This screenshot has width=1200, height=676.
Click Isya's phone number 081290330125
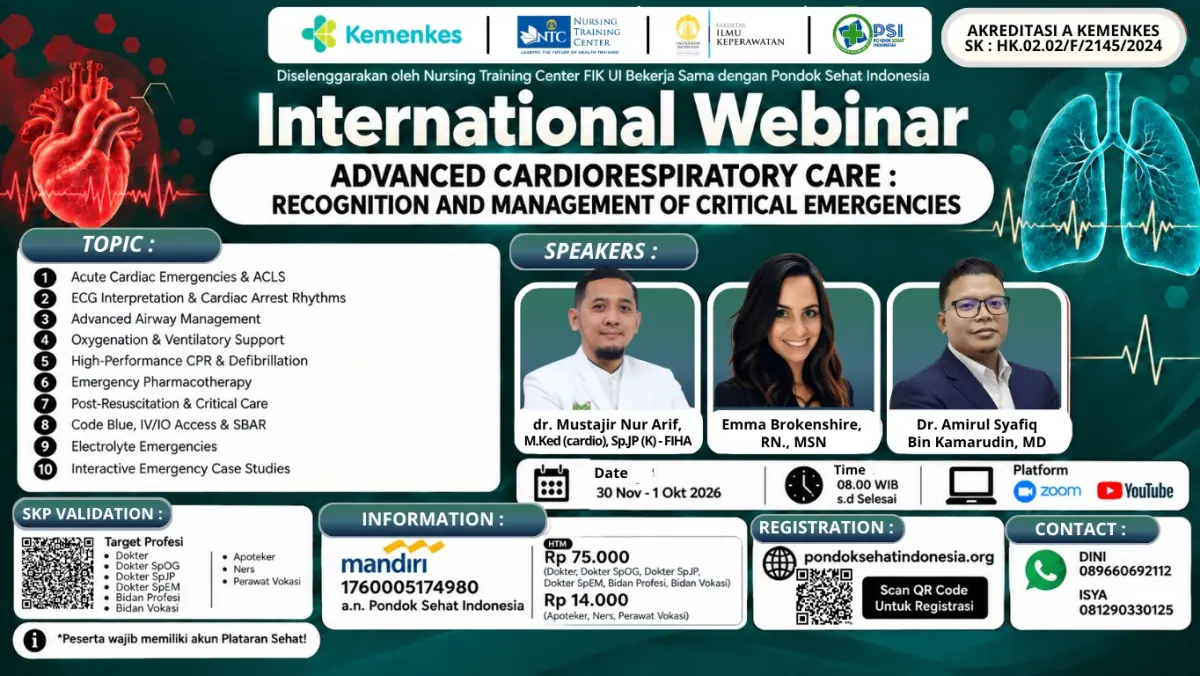point(1126,609)
